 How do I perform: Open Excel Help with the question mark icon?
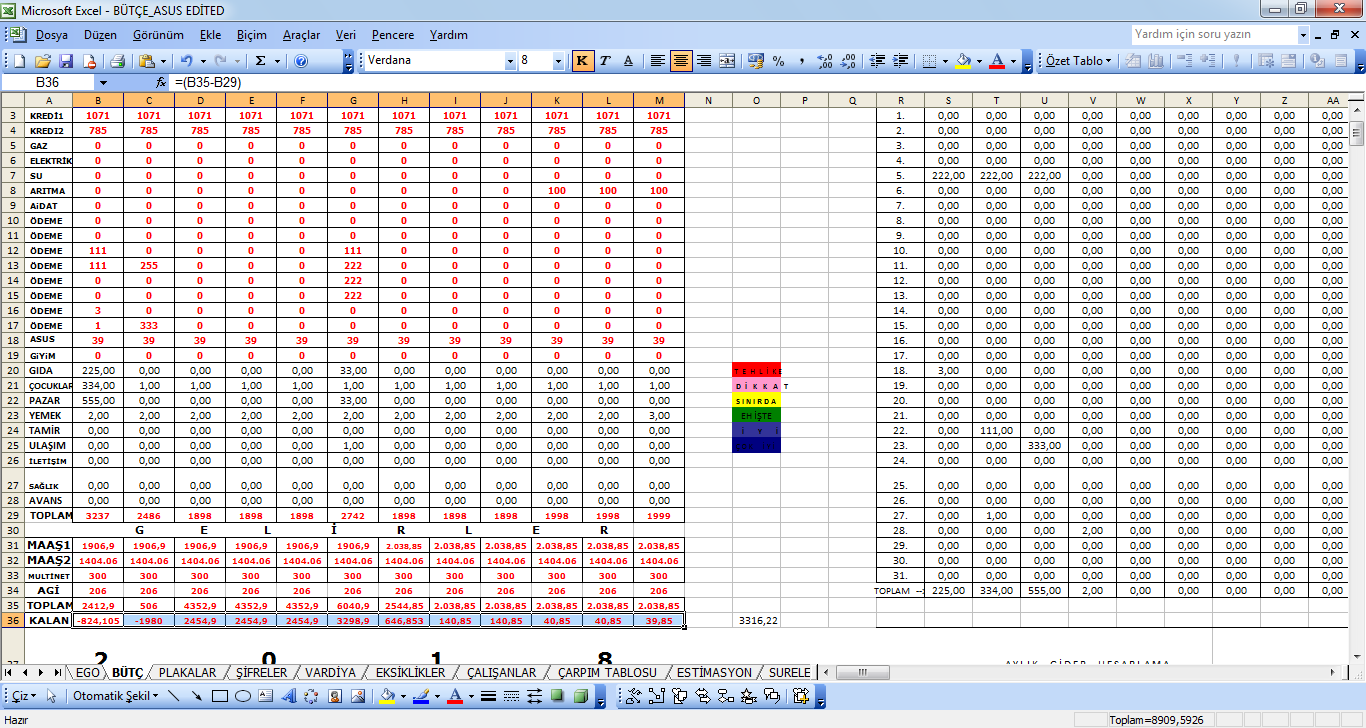coord(301,61)
